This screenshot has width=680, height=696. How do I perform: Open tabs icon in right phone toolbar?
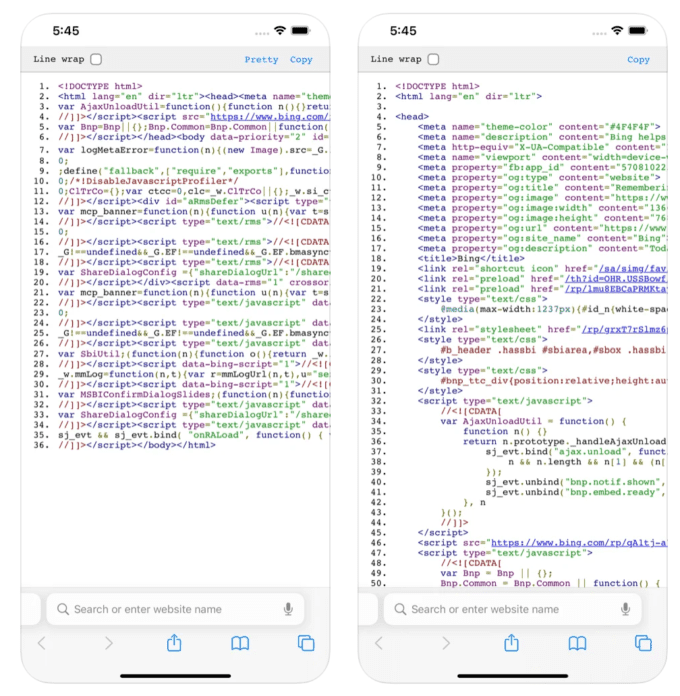coord(644,643)
